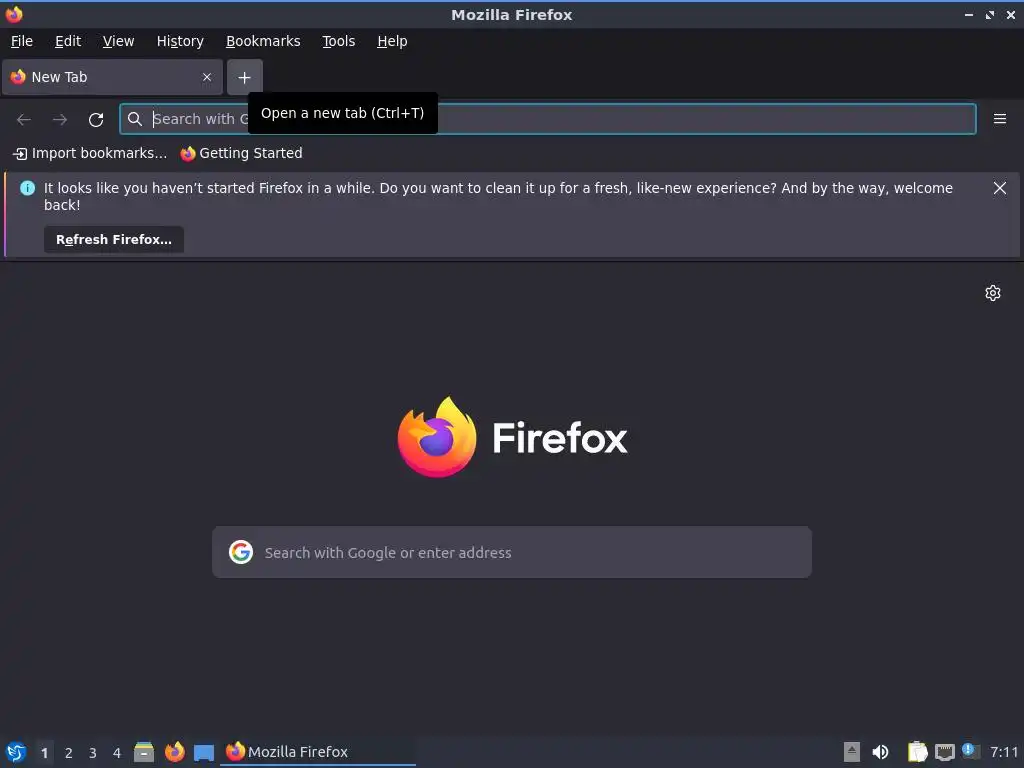Open new tab personalize settings gear
Viewport: 1024px width, 768px height.
pyautogui.click(x=993, y=293)
